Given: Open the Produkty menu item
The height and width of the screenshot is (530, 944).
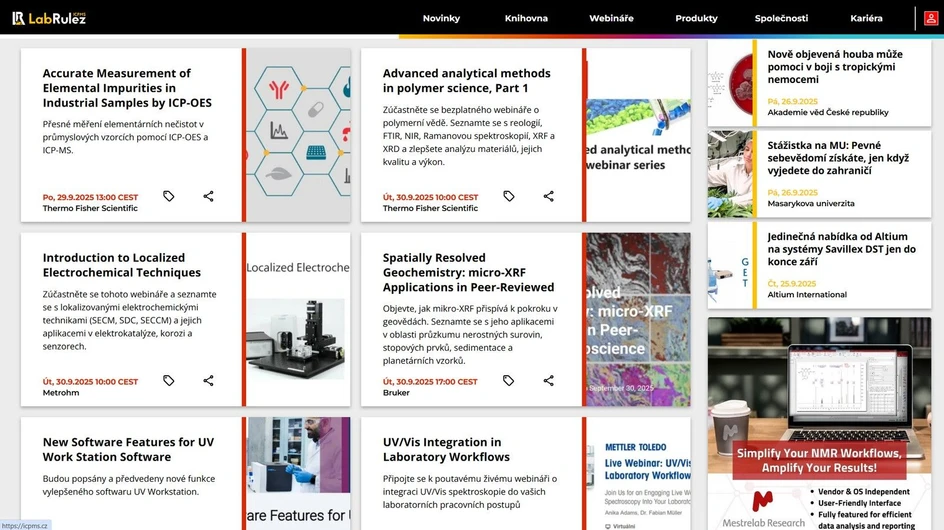Looking at the screenshot, I should coord(697,18).
